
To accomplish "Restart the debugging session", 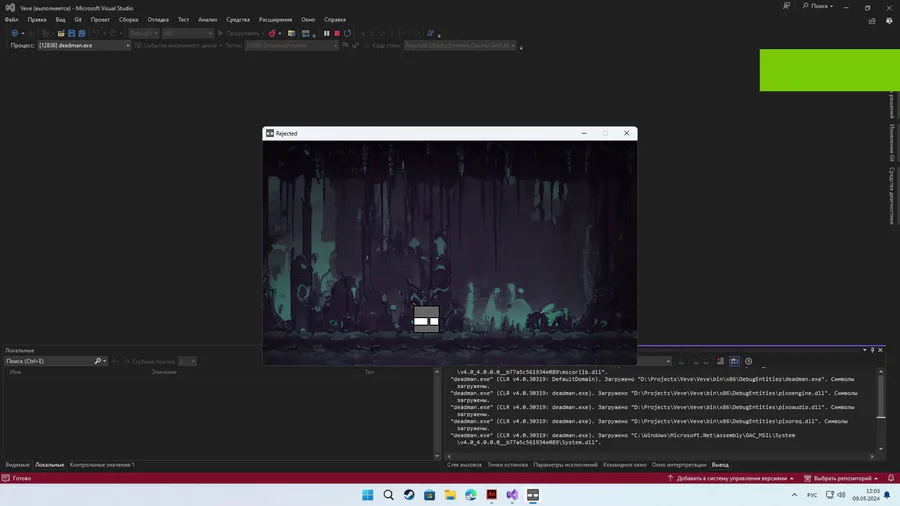I will coord(347,33).
